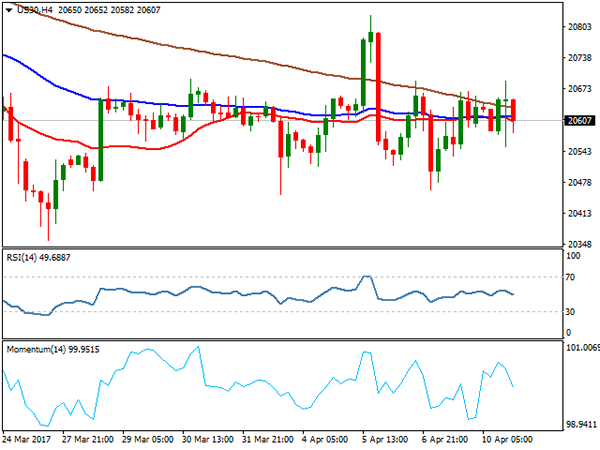Image resolution: width=600 pixels, height=450 pixels.
Task: Select the 31 Mar 21:00 time label
Action: 268,439
